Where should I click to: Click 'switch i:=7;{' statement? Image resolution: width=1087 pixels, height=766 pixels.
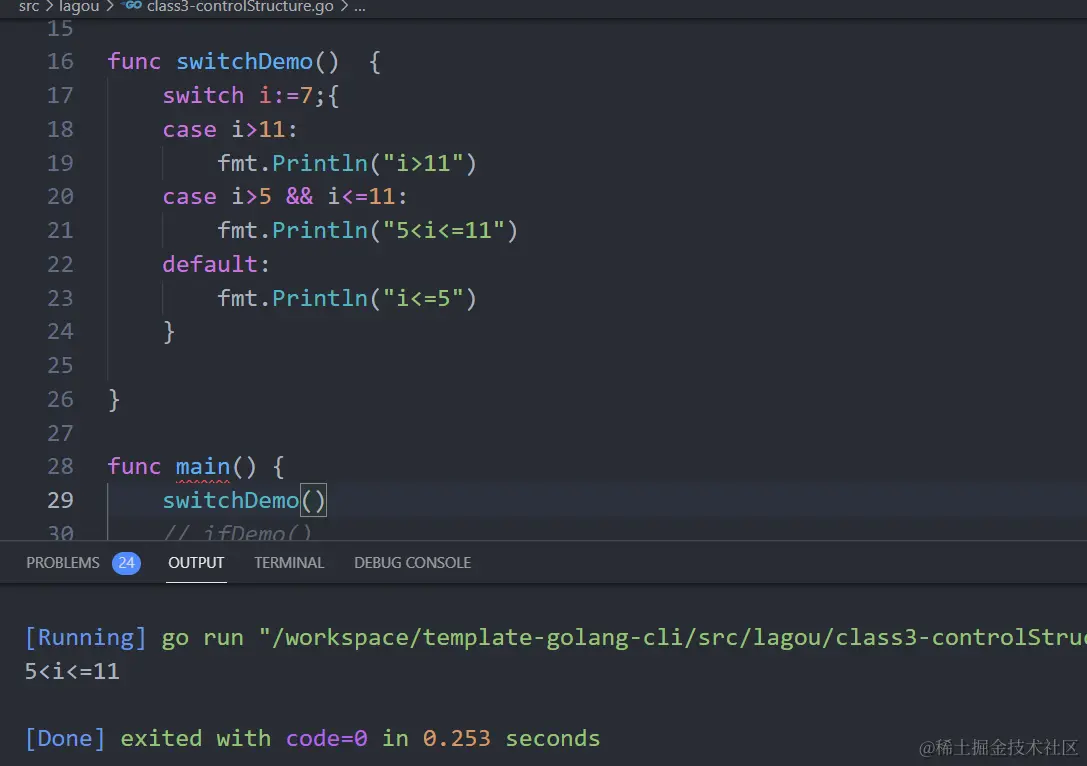(x=251, y=96)
